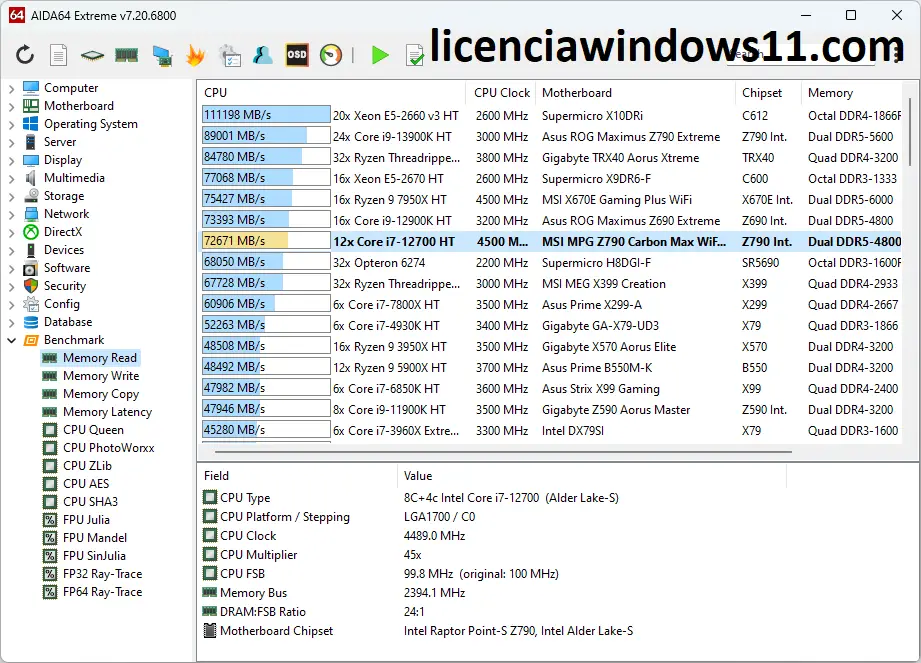Select the Memory Read benchmark
This screenshot has width=921, height=663.
click(90, 358)
